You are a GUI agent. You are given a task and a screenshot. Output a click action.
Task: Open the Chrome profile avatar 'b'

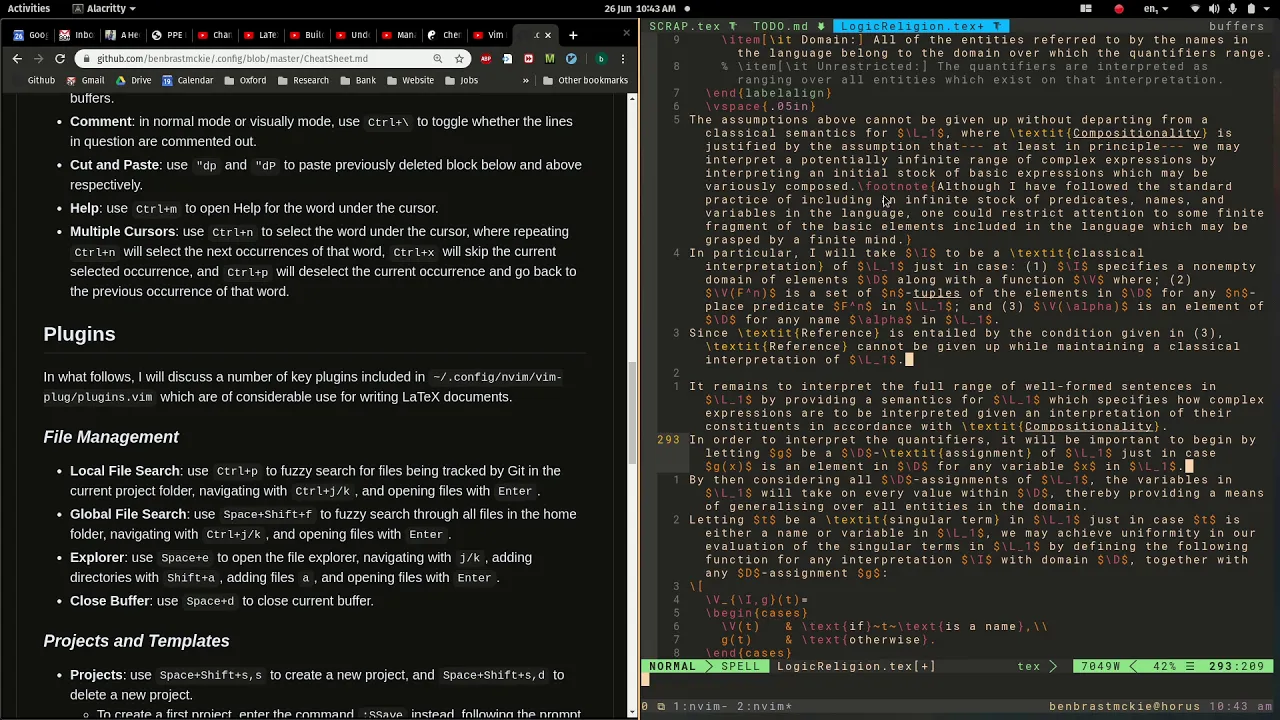601,59
